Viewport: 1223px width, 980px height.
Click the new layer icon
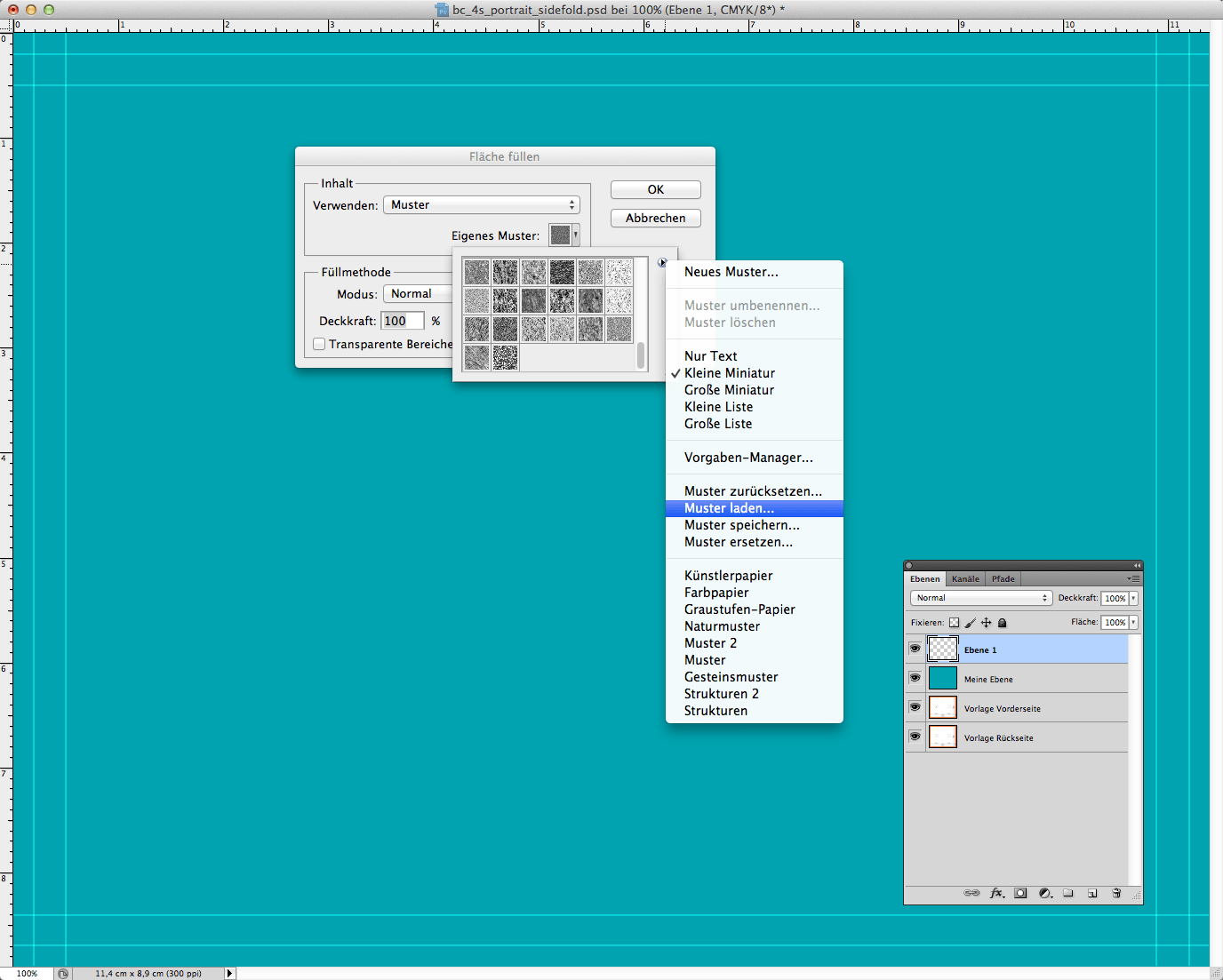[1092, 893]
